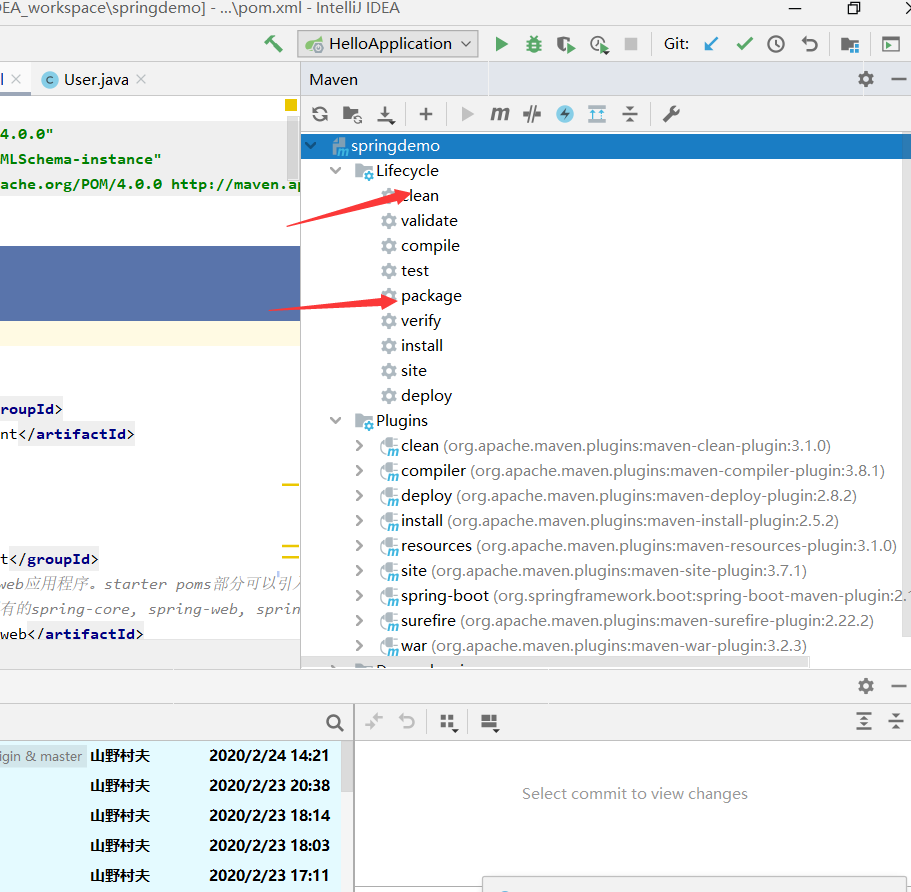
Task: Expand the spring-boot plugin node
Action: (360, 596)
